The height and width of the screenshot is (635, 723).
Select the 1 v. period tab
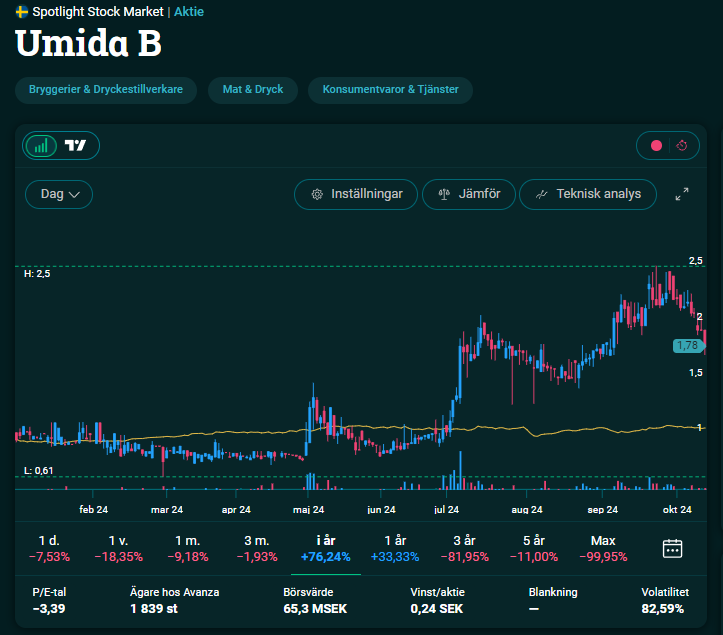[119, 548]
